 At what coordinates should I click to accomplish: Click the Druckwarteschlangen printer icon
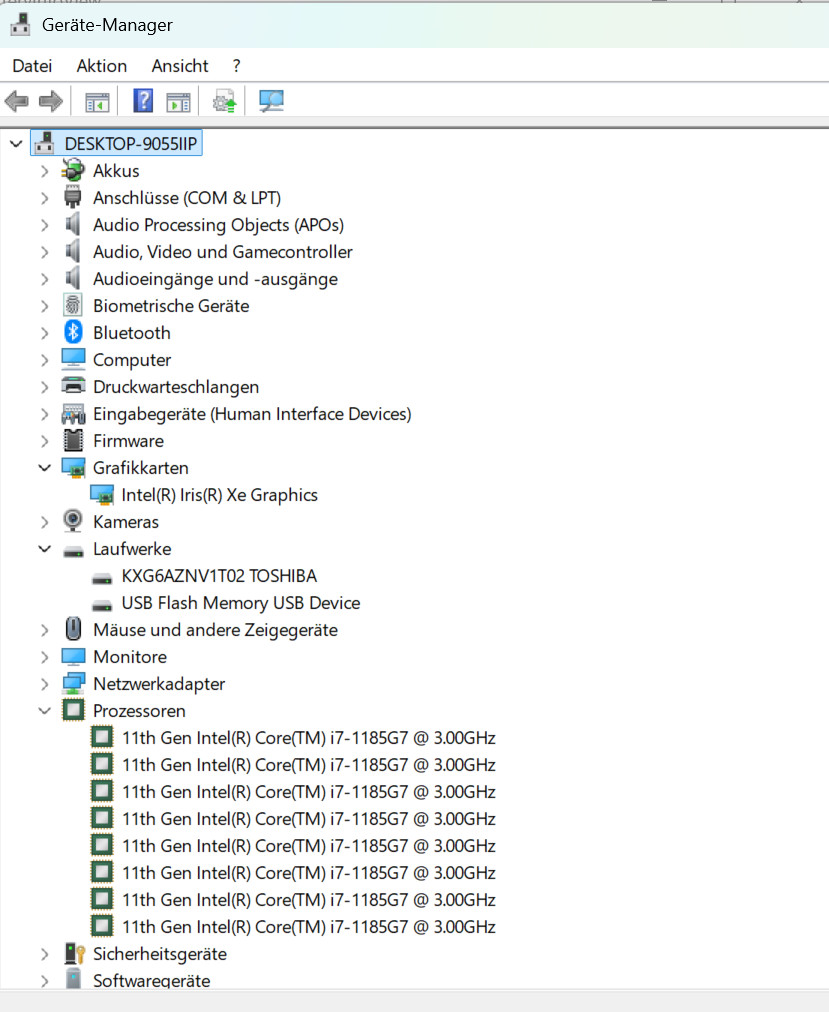pos(73,386)
